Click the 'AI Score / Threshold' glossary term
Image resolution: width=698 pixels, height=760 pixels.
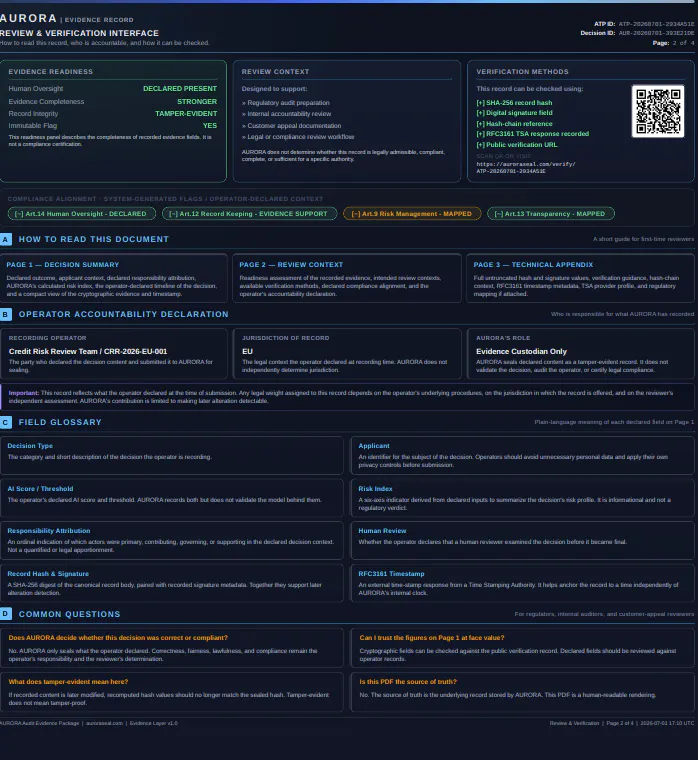(40, 489)
